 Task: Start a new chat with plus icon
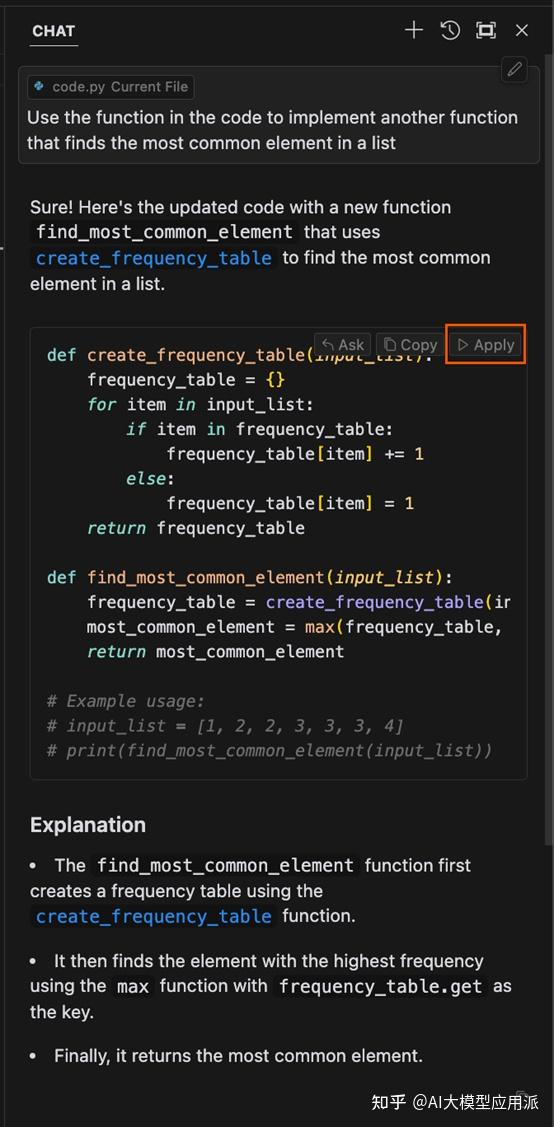pyautogui.click(x=414, y=30)
